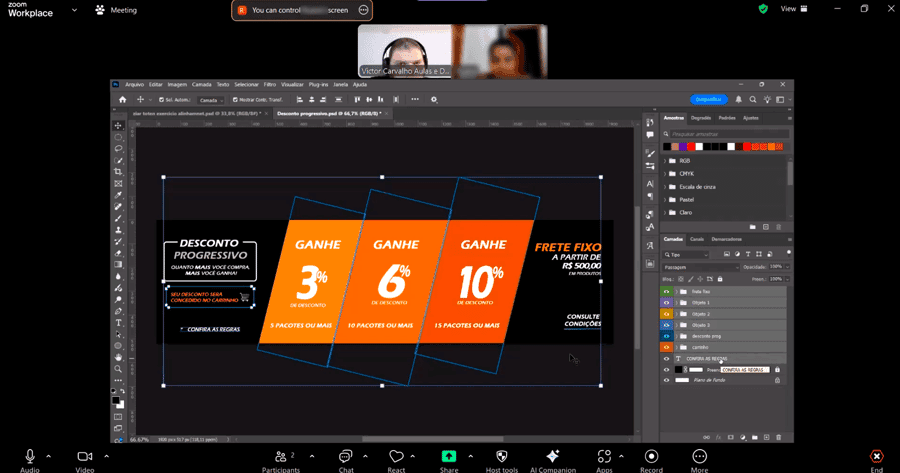This screenshot has width=900, height=473.
Task: Click the align top edges icon
Action: (x=356, y=99)
